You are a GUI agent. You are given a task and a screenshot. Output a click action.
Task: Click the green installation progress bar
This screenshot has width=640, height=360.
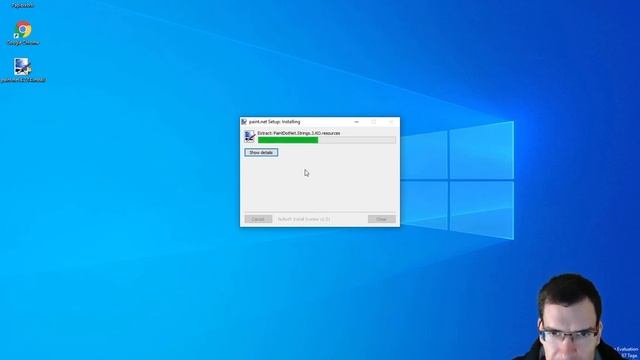(x=327, y=140)
